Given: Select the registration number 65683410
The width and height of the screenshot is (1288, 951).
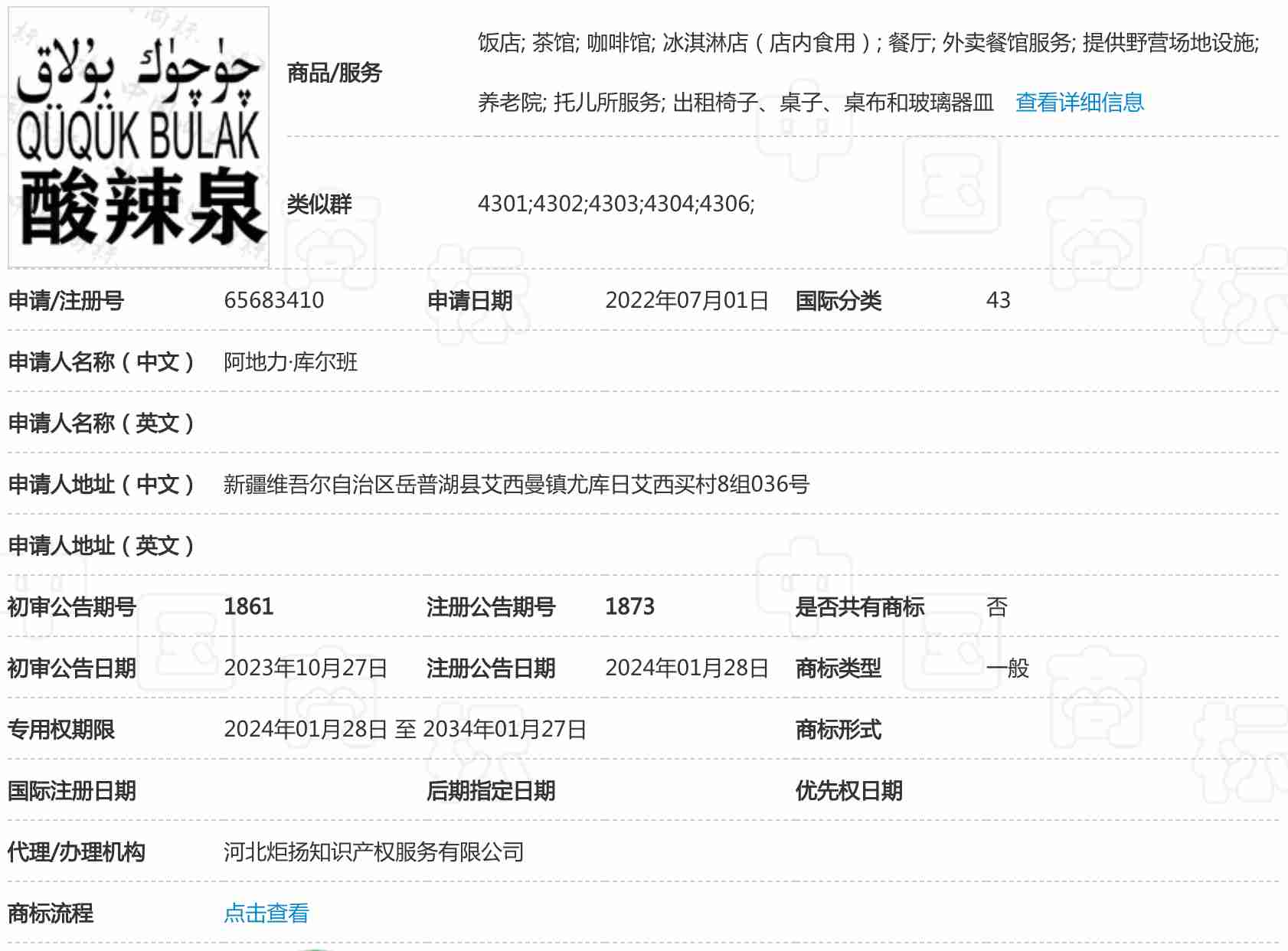Looking at the screenshot, I should coord(273,300).
